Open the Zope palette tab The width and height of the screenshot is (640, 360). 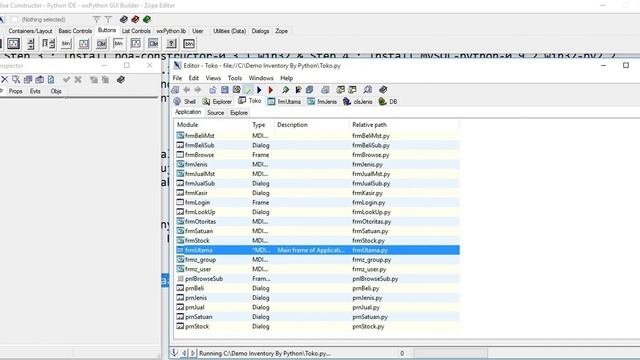tap(282, 31)
